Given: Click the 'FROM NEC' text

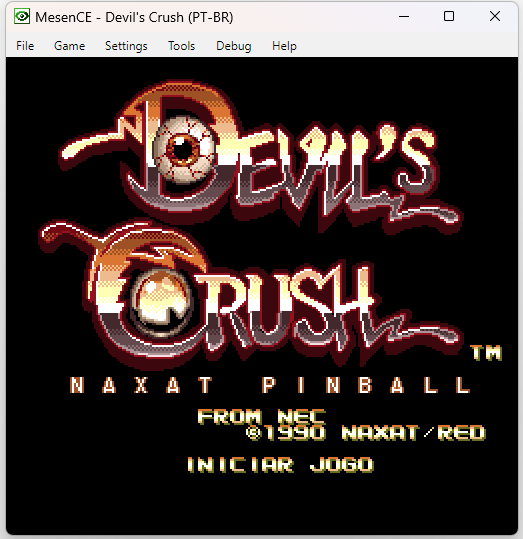Looking at the screenshot, I should click(262, 417).
